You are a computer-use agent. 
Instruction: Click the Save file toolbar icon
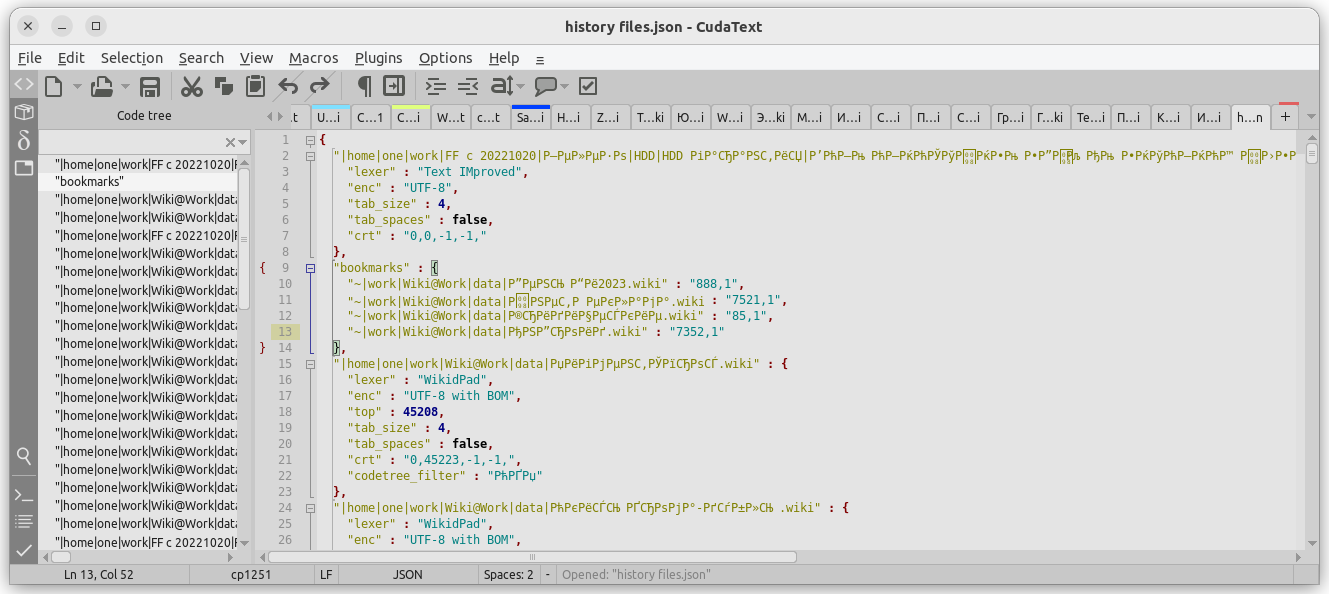click(x=150, y=87)
